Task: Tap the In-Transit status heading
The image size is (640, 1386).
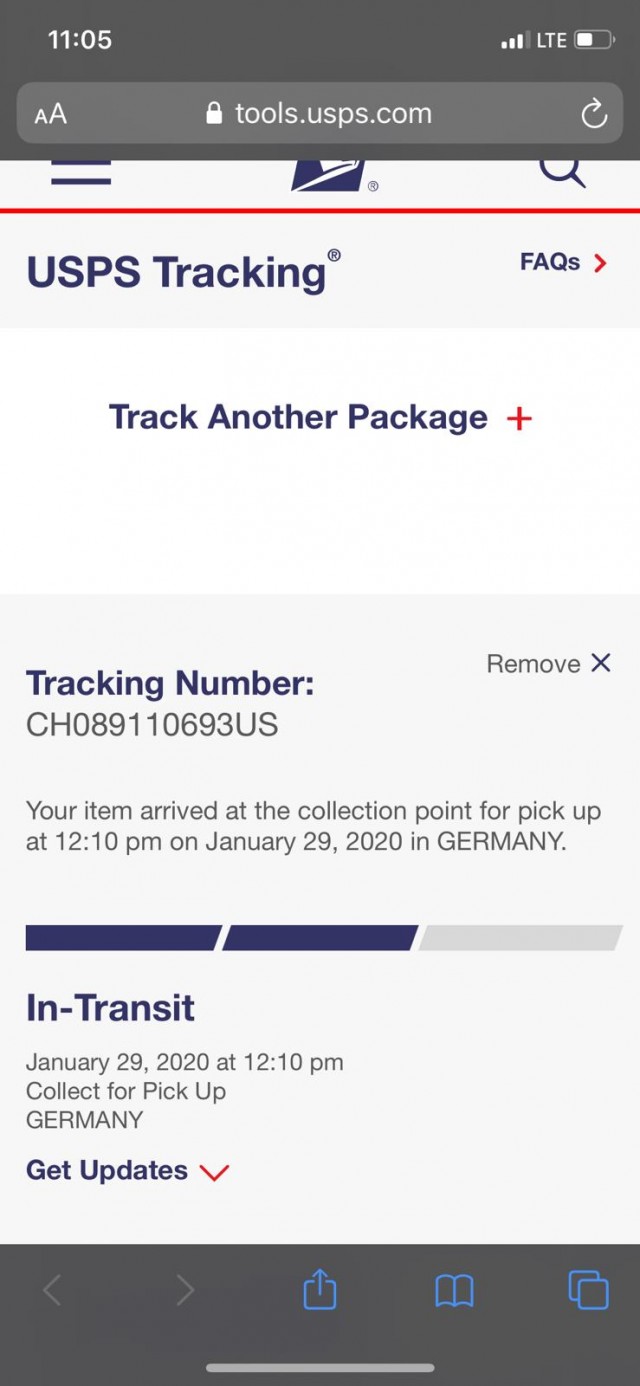Action: click(110, 1008)
